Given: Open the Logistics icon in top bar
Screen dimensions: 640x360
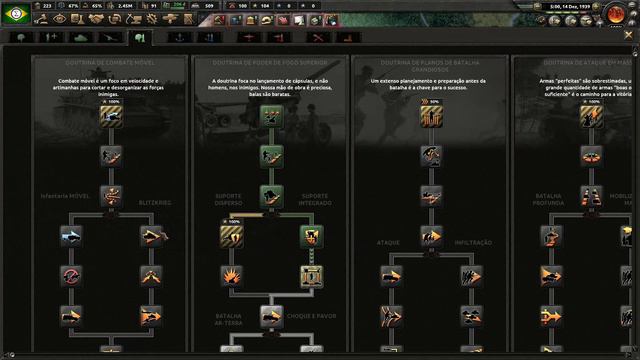Looking at the screenshot, I should pyautogui.click(x=188, y=19).
